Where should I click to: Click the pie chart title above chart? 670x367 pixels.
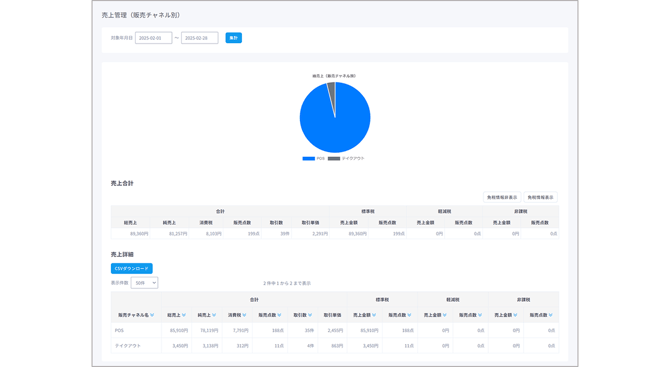(334, 76)
